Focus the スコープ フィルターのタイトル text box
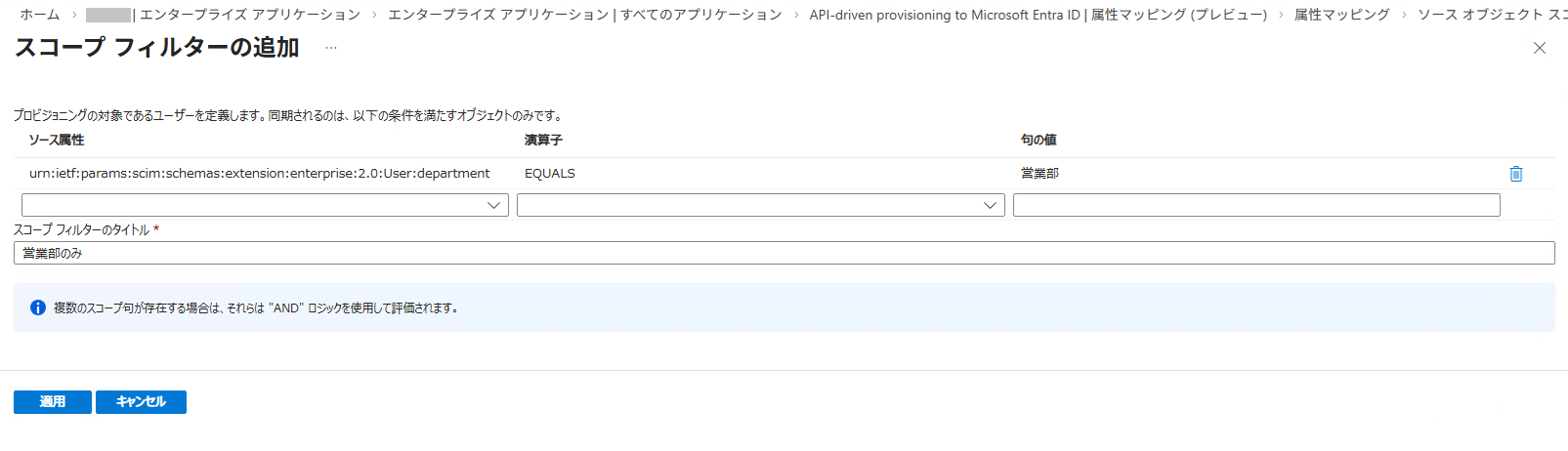Screen dimensions: 1568x451 [x=784, y=253]
